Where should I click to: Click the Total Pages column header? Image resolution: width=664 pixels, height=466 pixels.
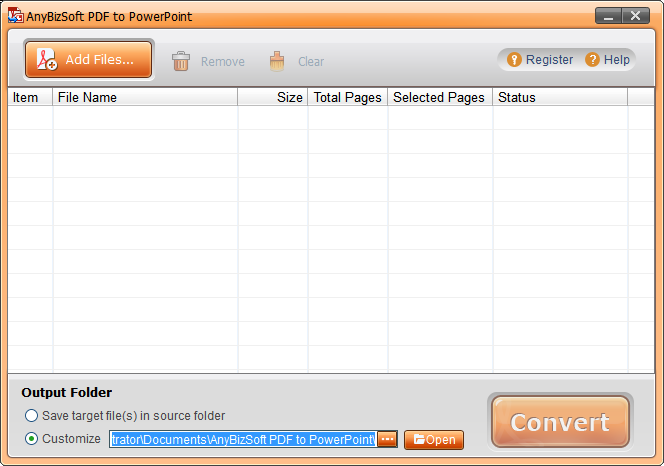pyautogui.click(x=347, y=97)
